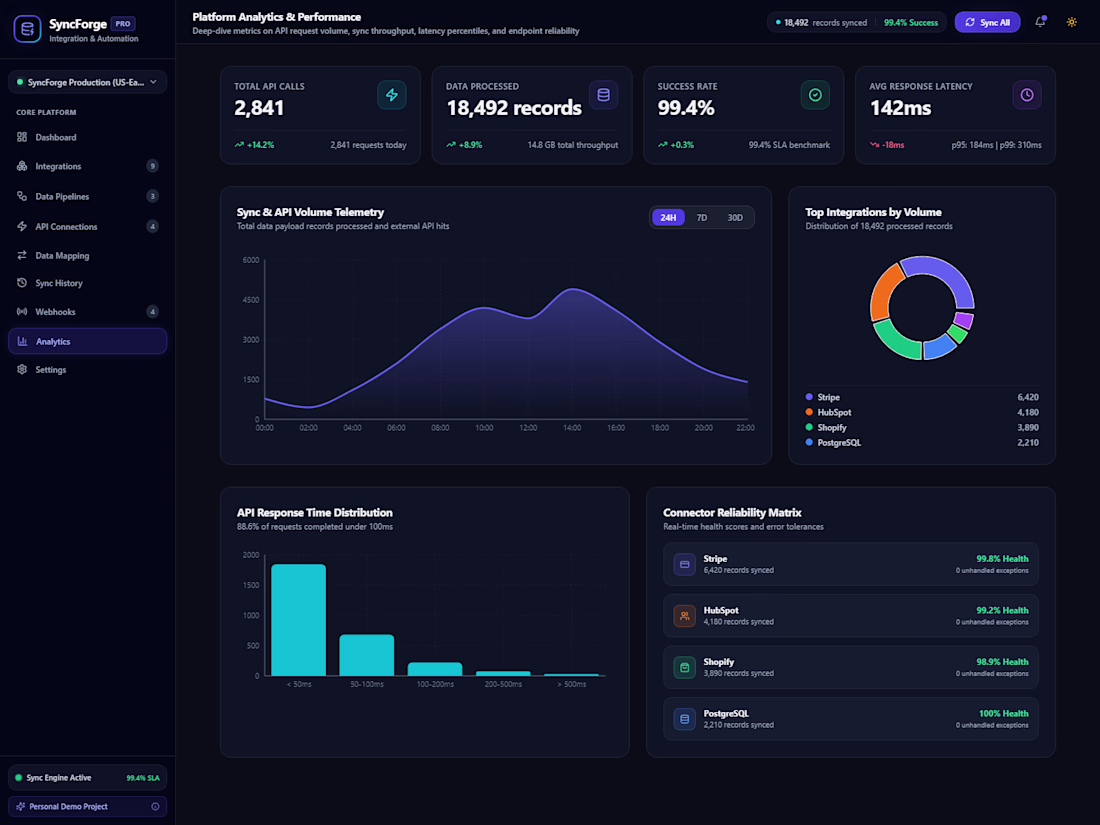
Task: Click the -18ms latency trend value
Action: 887,145
